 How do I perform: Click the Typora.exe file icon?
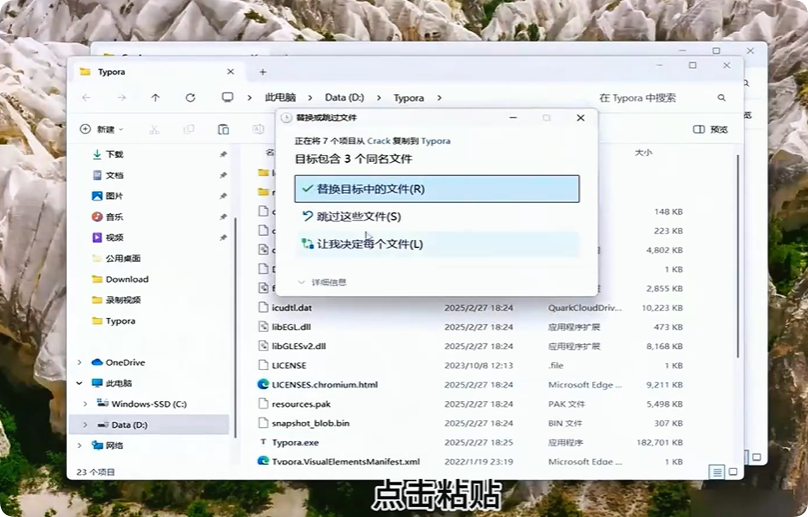(x=263, y=442)
